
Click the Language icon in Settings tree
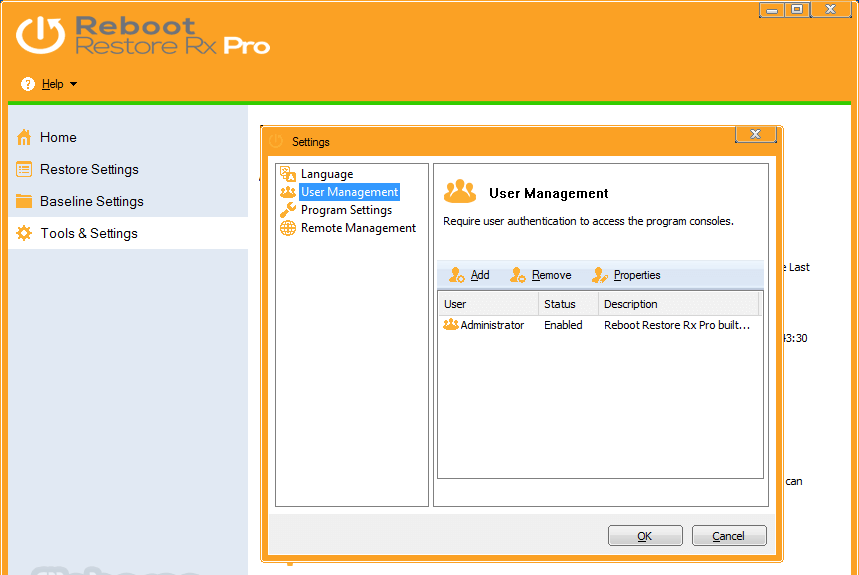tap(288, 174)
